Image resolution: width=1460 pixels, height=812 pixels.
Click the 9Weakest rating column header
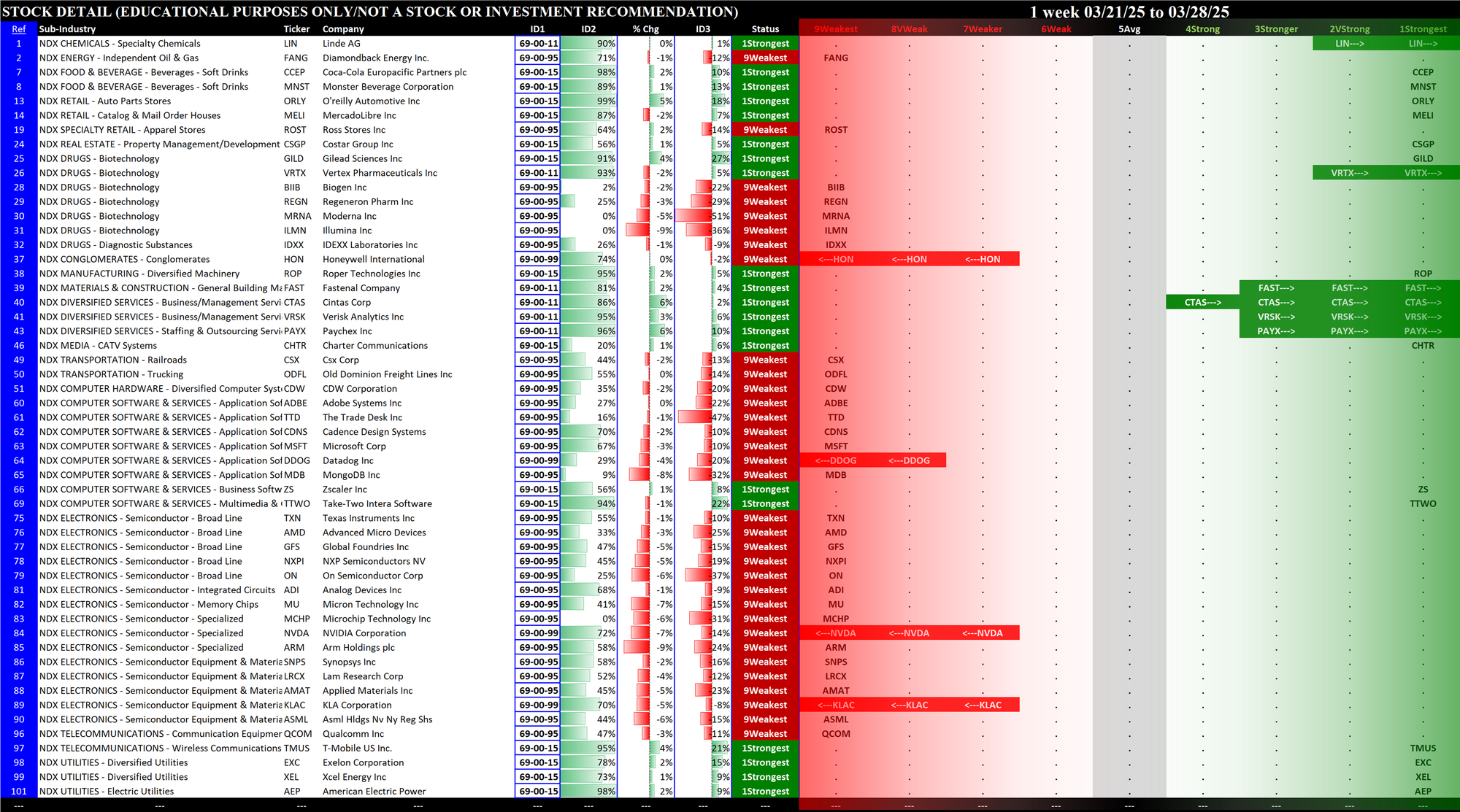pyautogui.click(x=836, y=29)
